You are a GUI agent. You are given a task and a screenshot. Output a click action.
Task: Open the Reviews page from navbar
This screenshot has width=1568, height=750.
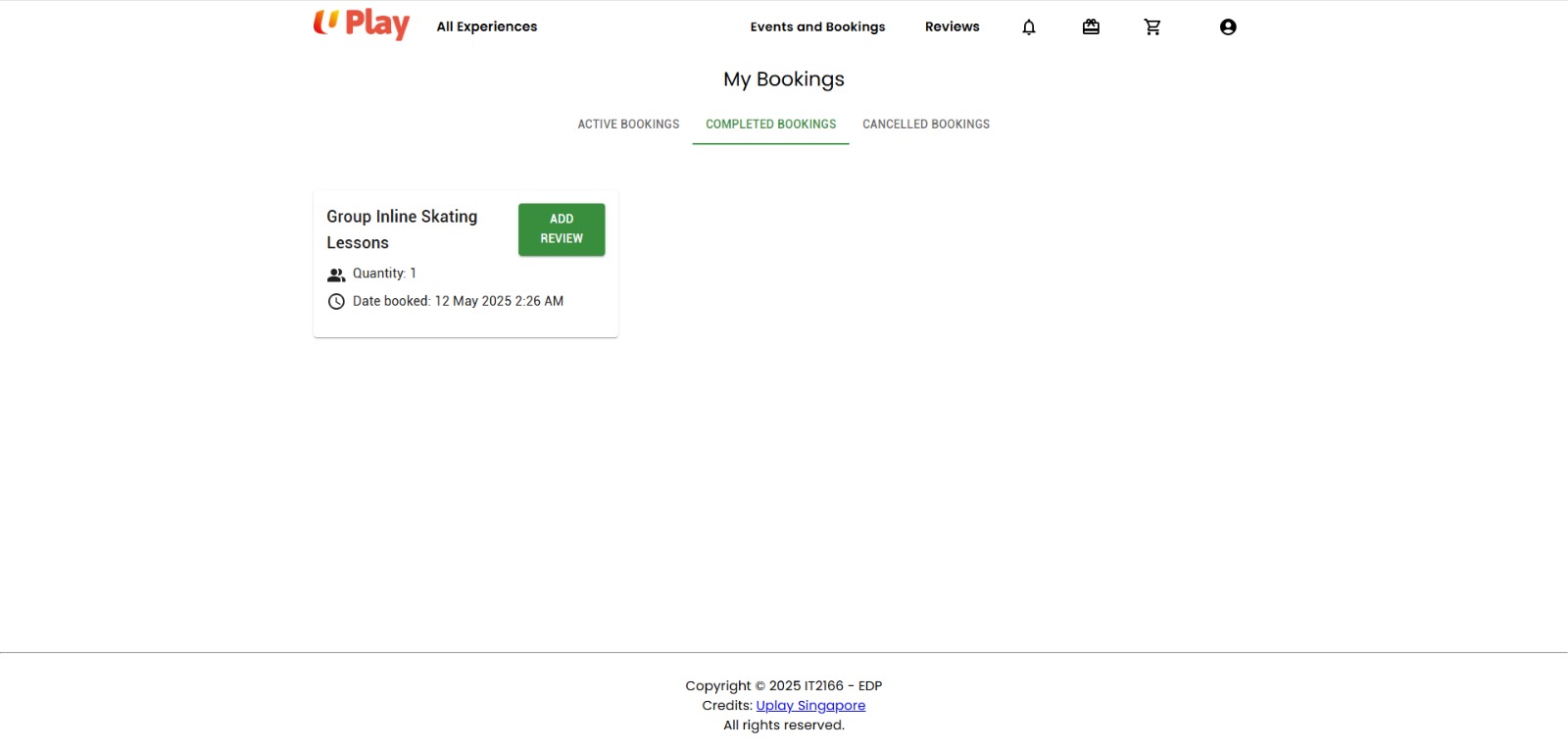952,26
